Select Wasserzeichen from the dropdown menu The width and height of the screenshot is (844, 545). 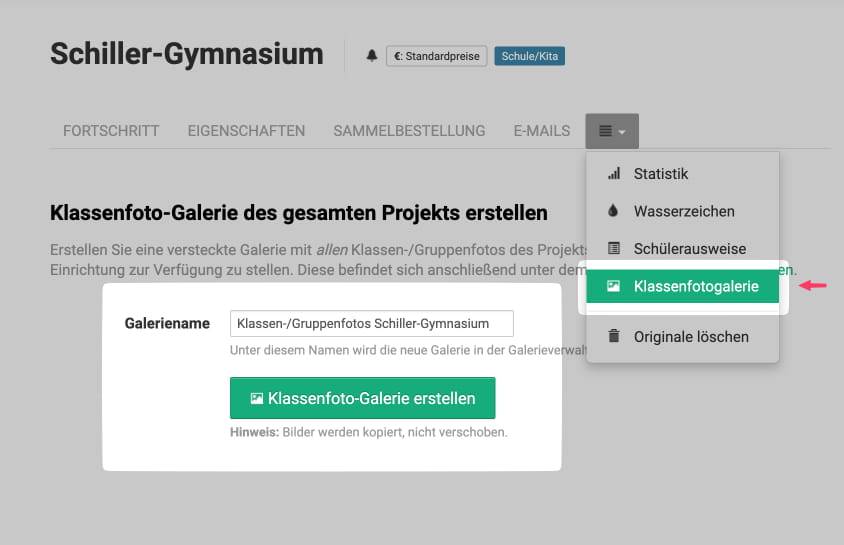pyautogui.click(x=684, y=212)
